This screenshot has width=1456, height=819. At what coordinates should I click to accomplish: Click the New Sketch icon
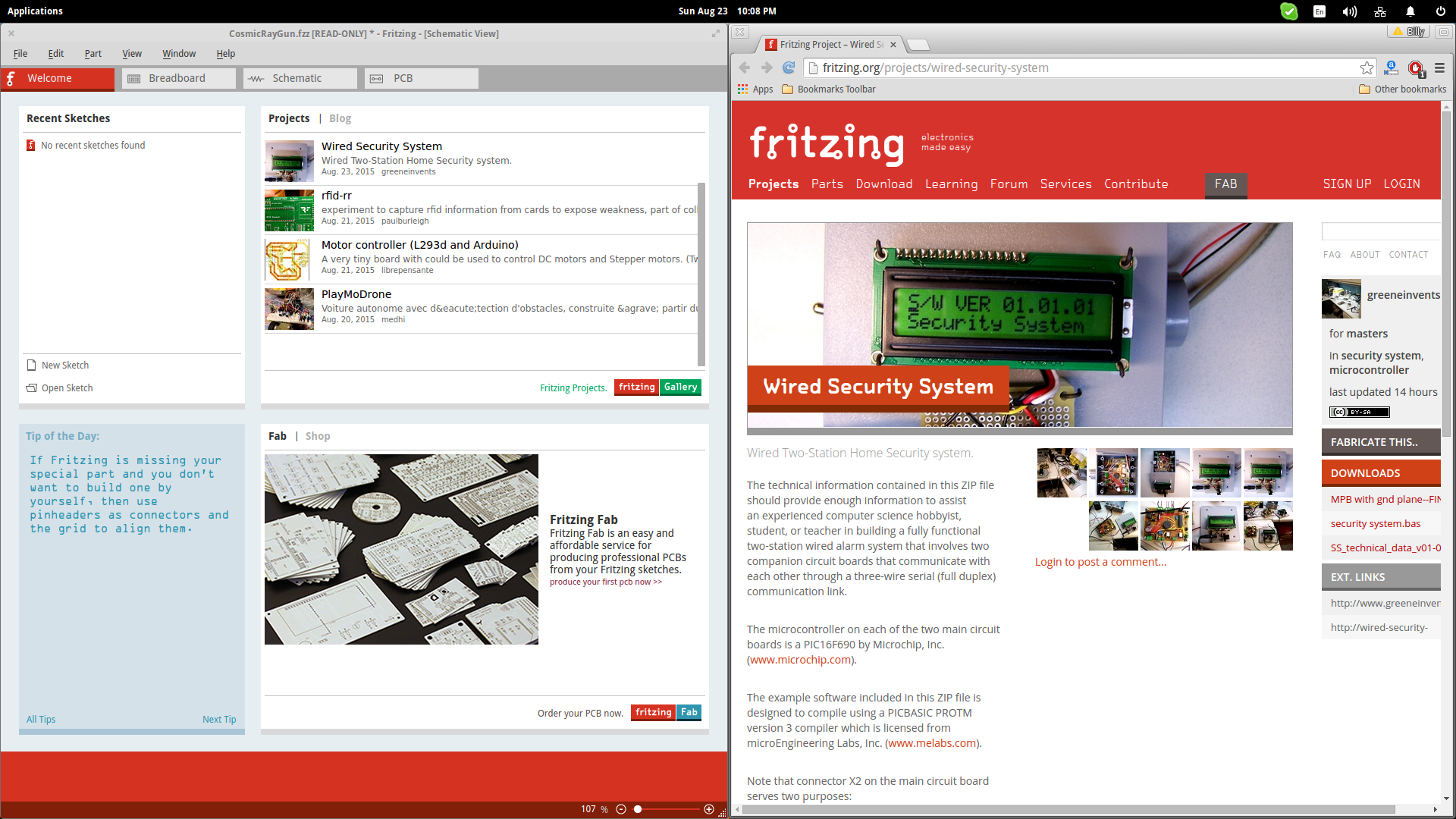point(32,365)
